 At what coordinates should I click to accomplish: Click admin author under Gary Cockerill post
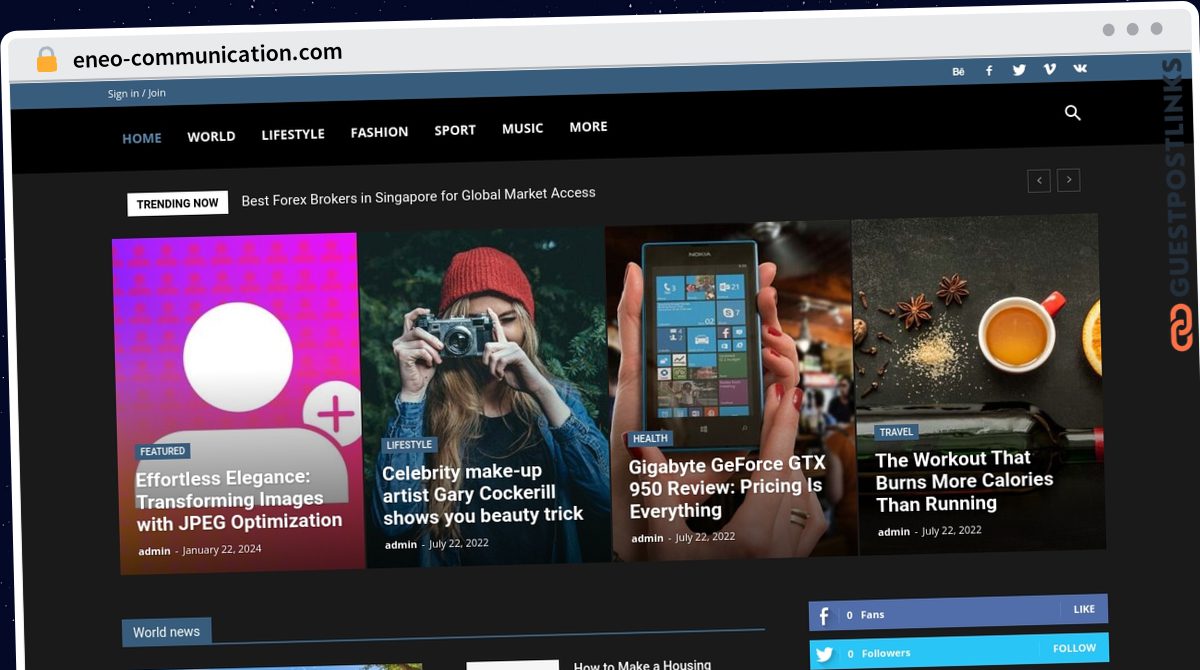coord(401,545)
